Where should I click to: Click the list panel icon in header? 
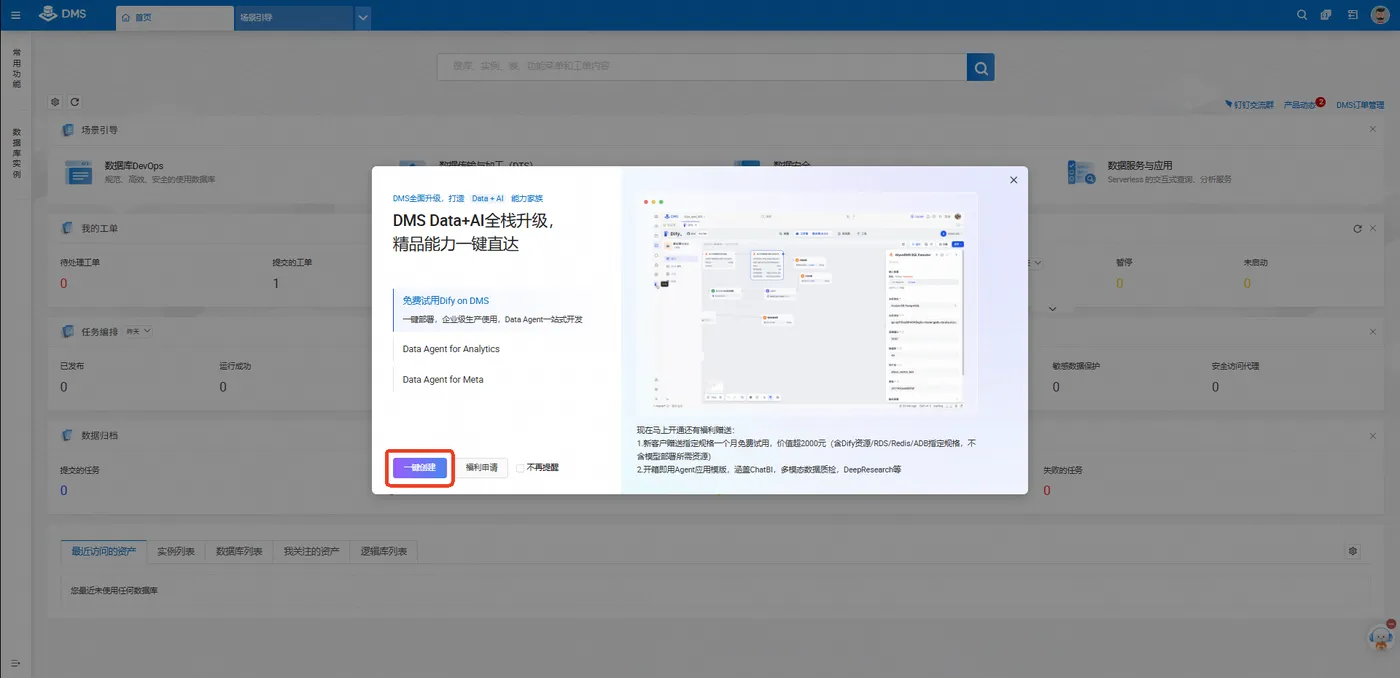click(1353, 15)
